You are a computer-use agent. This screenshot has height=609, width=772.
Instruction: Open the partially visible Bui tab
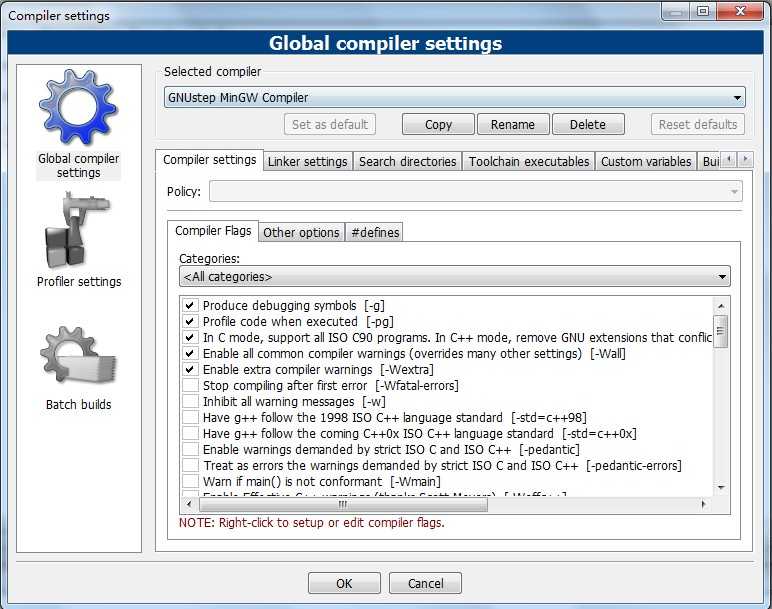tap(710, 161)
